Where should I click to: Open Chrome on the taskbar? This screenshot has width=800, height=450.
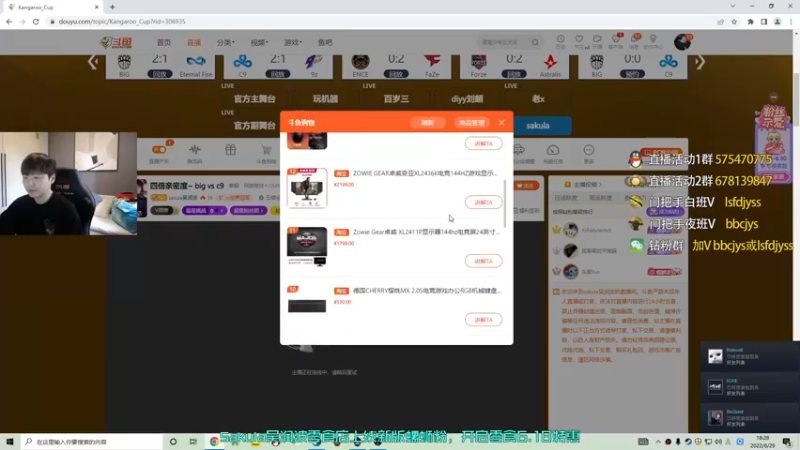pyautogui.click(x=214, y=441)
